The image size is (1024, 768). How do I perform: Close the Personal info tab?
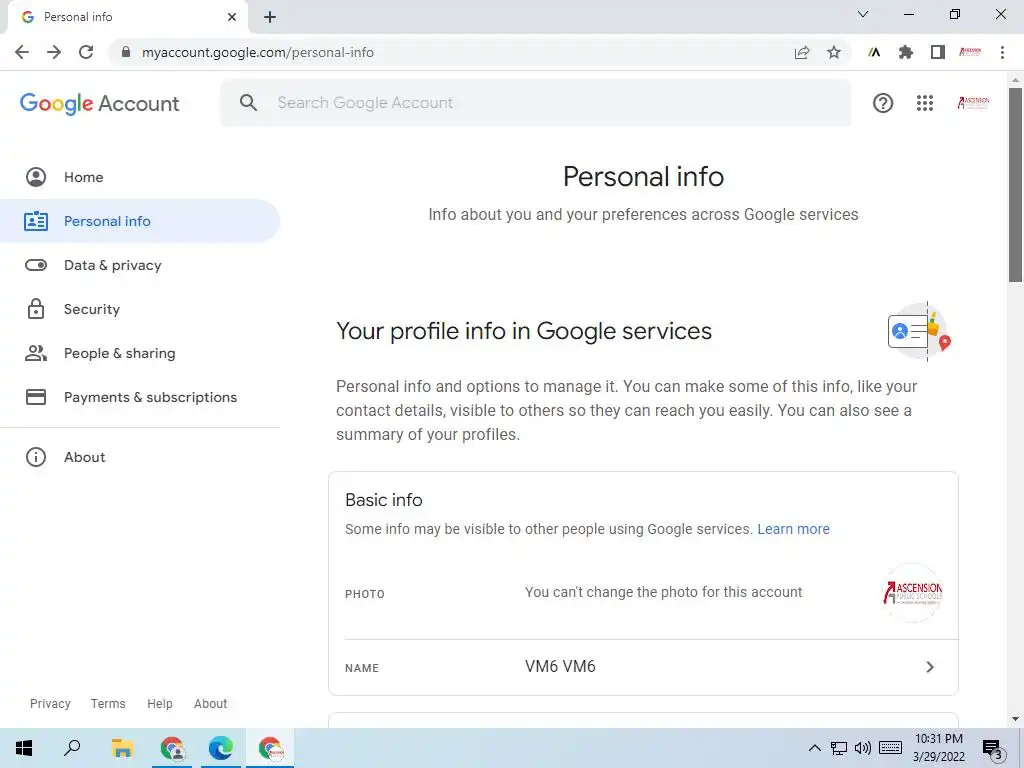click(232, 17)
